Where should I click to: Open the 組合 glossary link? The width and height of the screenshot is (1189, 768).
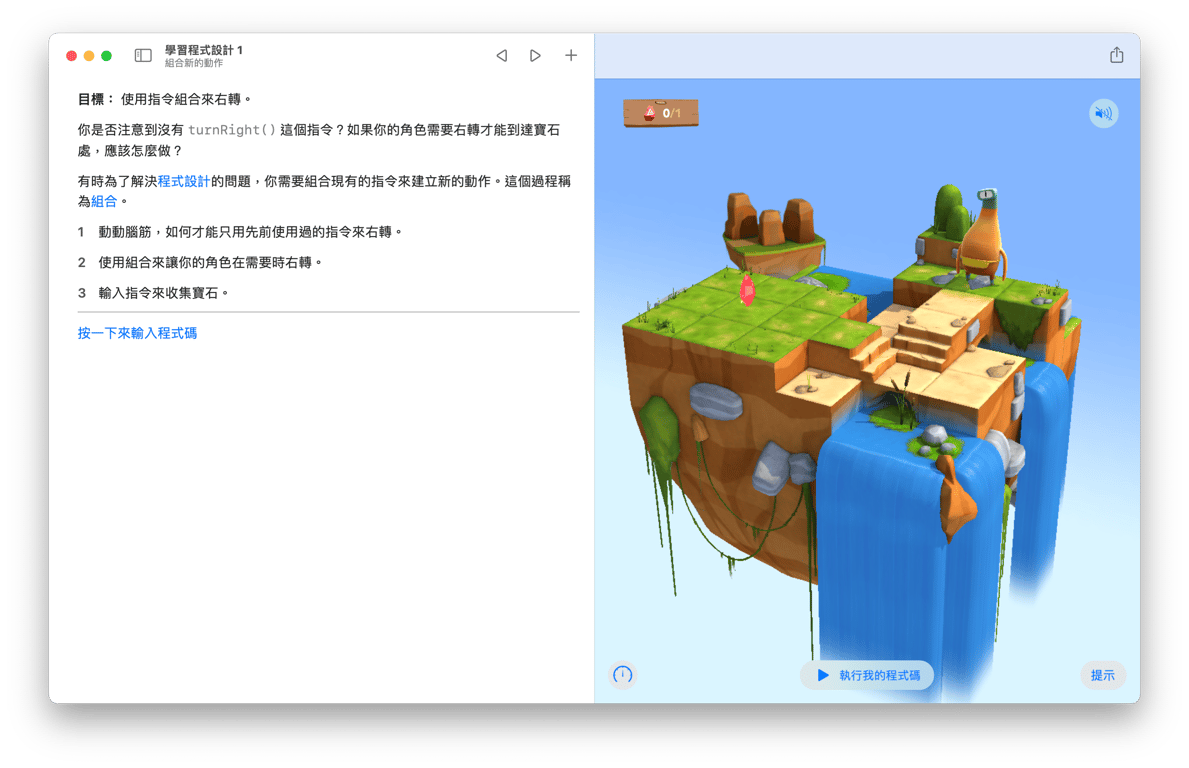pyautogui.click(x=104, y=201)
